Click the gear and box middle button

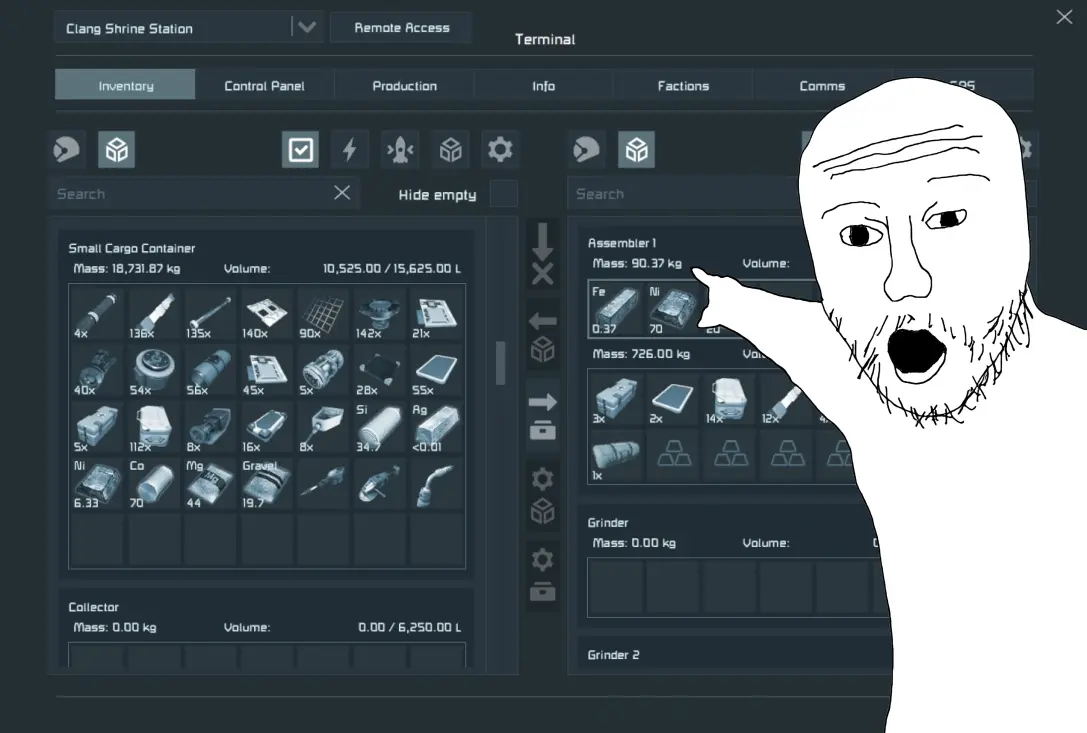[x=543, y=576]
